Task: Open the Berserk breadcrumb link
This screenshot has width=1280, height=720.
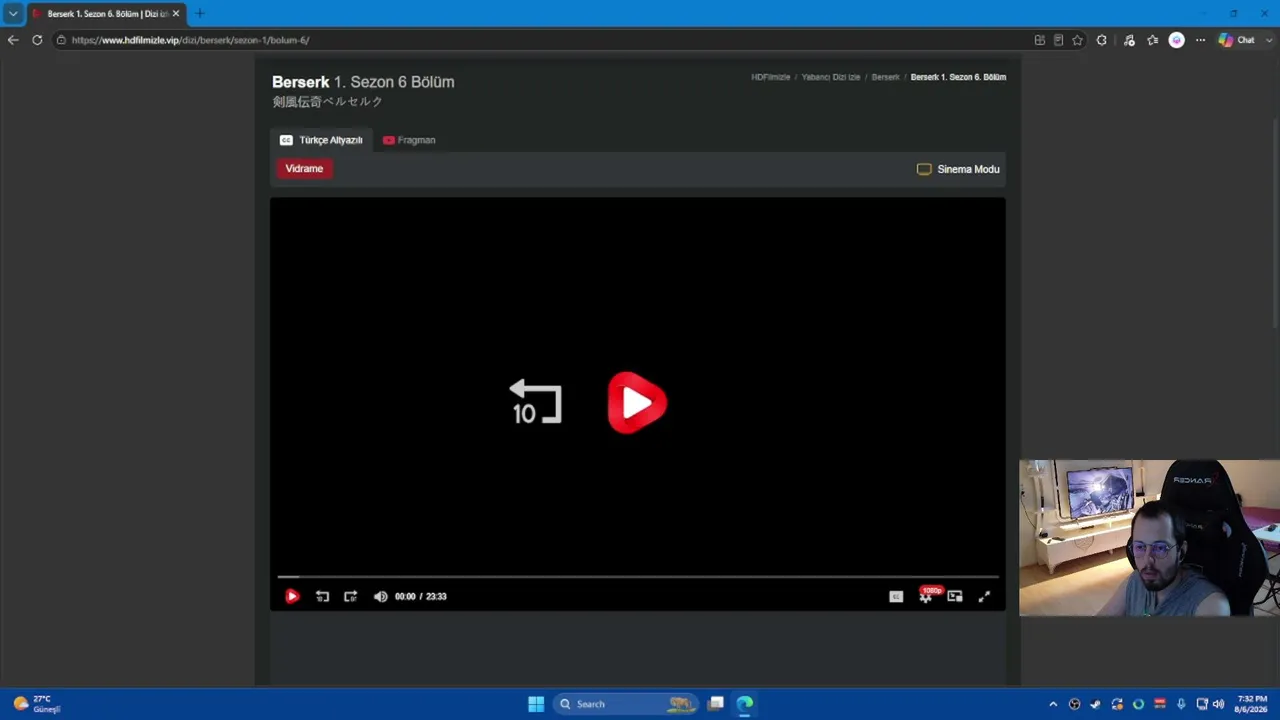Action: [885, 77]
